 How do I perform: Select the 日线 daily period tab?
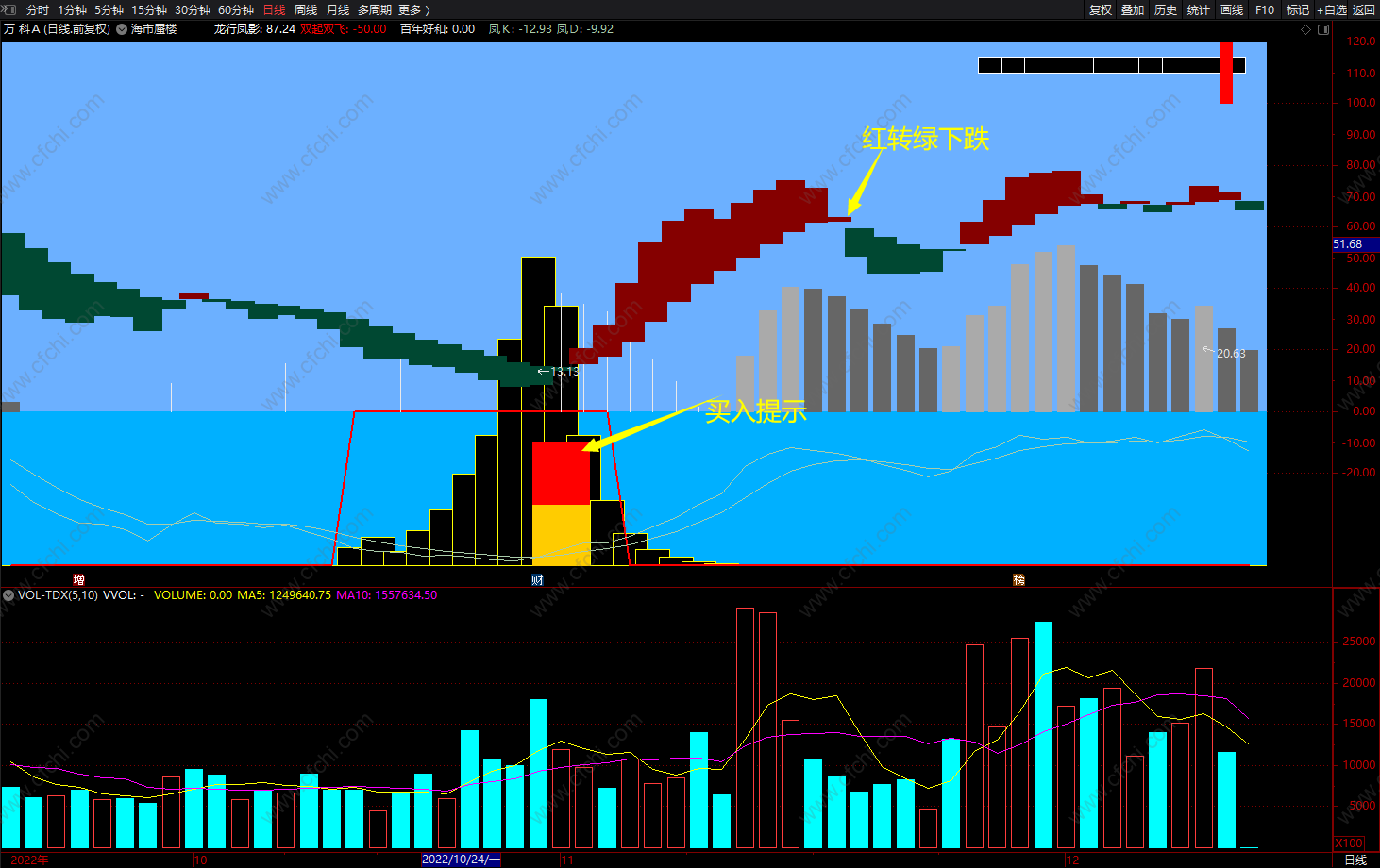tap(274, 9)
